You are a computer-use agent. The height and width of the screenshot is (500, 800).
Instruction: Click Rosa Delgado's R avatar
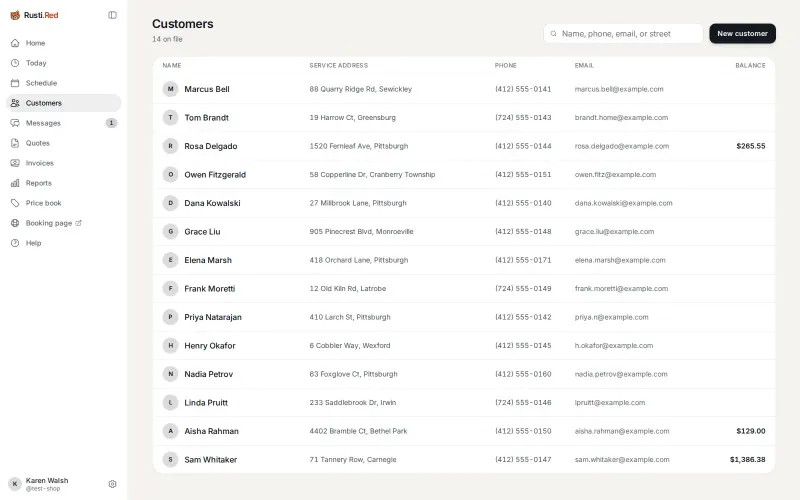click(x=170, y=146)
